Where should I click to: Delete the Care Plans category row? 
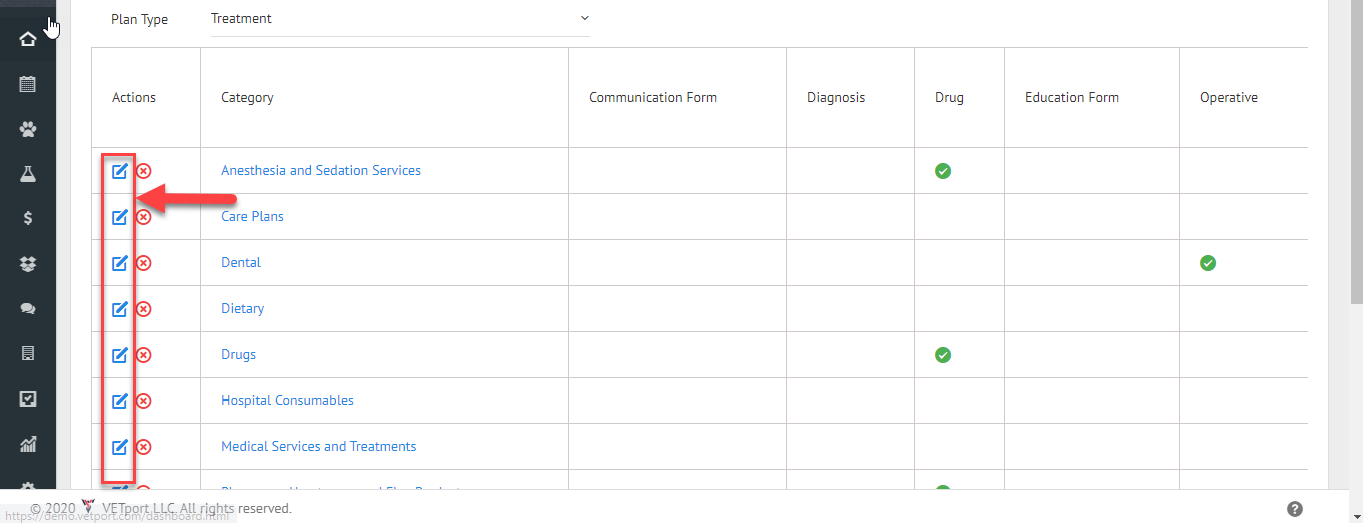point(144,217)
